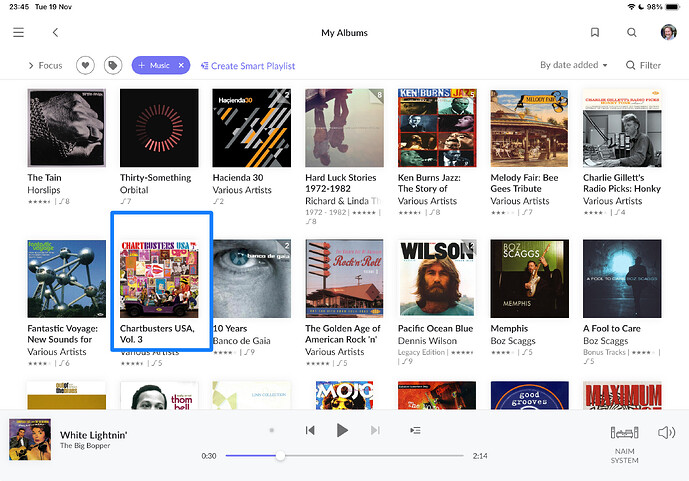Open the Filter search field
Image resolution: width=689 pixels, height=481 pixels.
[643, 65]
